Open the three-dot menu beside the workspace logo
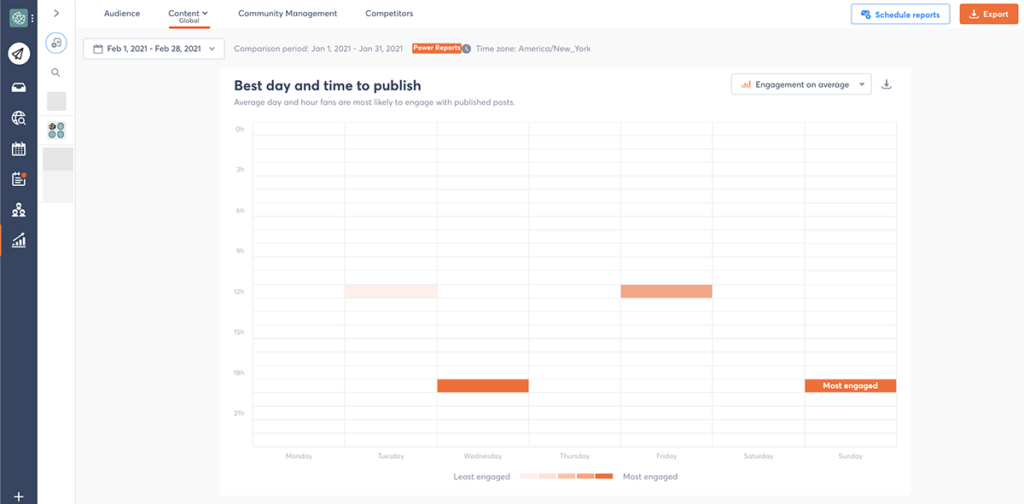The width and height of the screenshot is (1024, 504). tap(33, 18)
